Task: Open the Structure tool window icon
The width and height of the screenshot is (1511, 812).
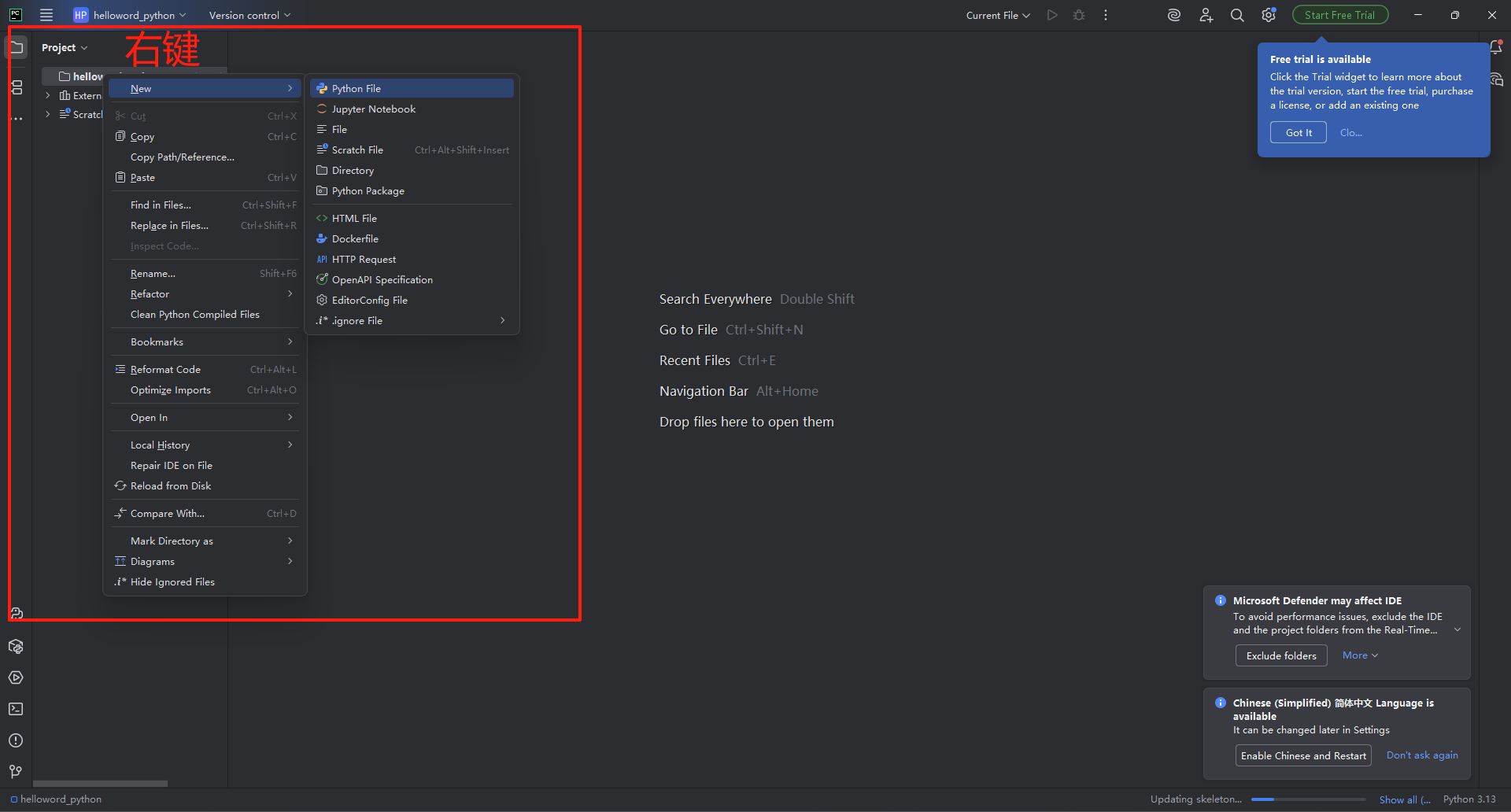Action: pos(17,87)
